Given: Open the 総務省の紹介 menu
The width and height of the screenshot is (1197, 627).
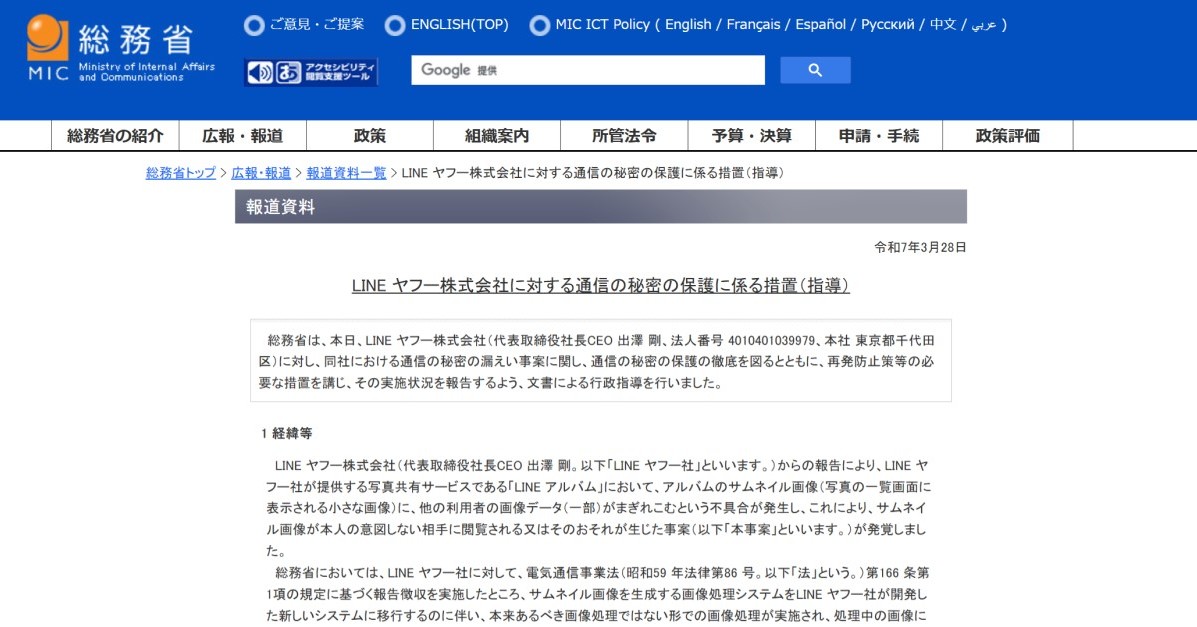Looking at the screenshot, I should pyautogui.click(x=115, y=136).
